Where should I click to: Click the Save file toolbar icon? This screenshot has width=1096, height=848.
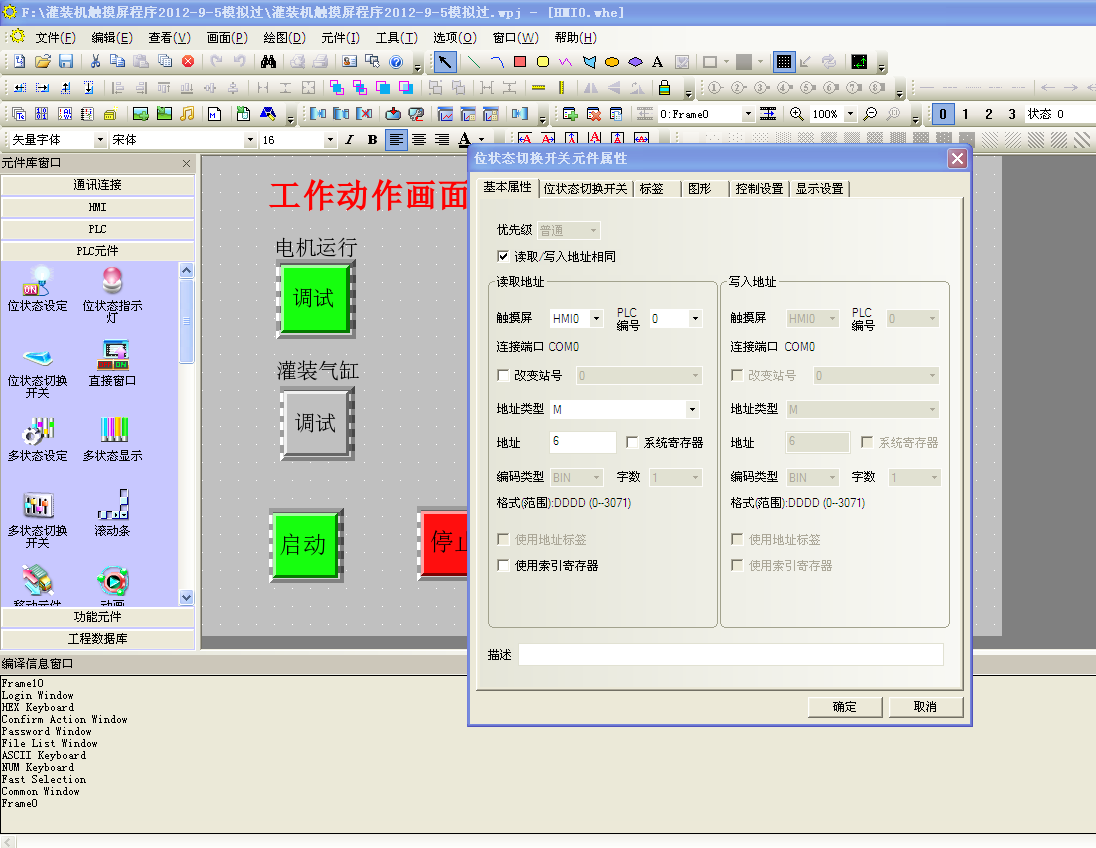point(65,62)
